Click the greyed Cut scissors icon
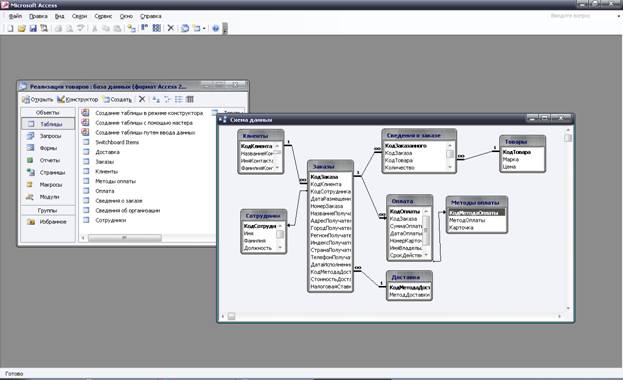This screenshot has height=380, width=623. [x=95, y=28]
